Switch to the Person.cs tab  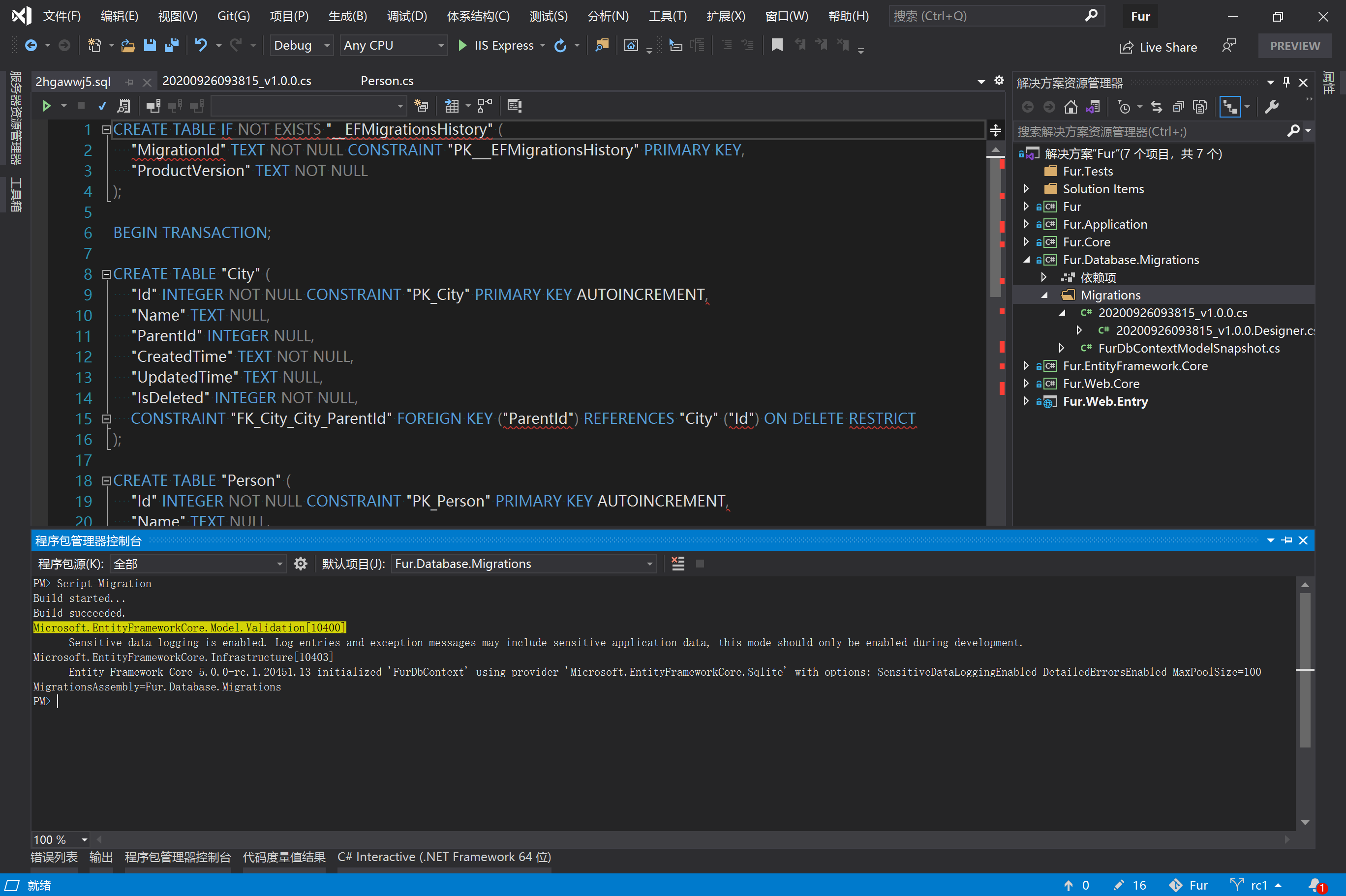coord(387,81)
